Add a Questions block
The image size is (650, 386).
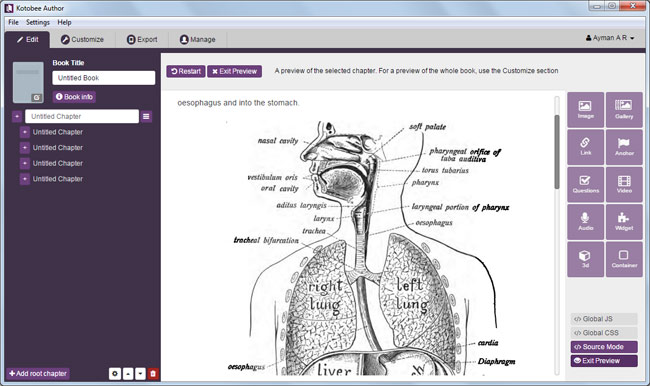(x=585, y=185)
